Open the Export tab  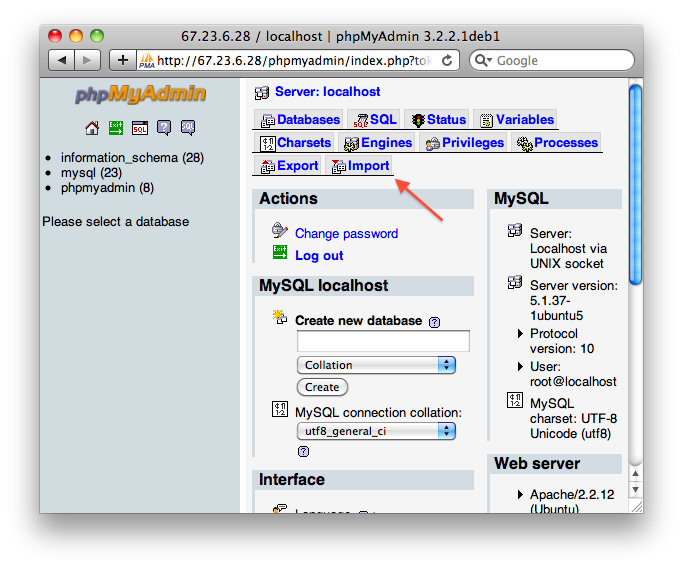tap(289, 166)
